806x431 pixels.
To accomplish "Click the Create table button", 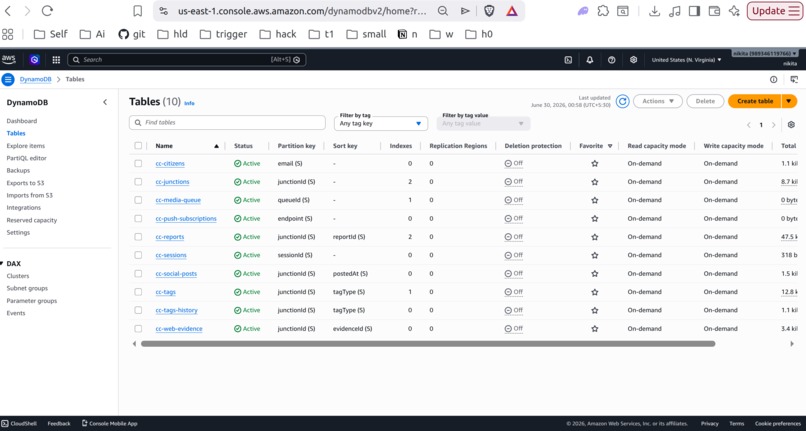I will pos(755,101).
